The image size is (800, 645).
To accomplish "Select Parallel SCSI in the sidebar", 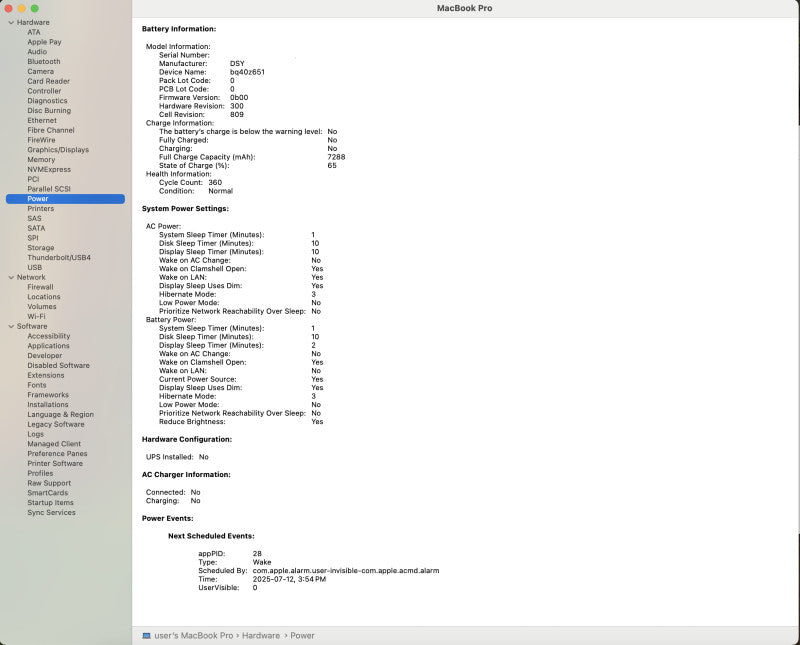I will click(49, 189).
